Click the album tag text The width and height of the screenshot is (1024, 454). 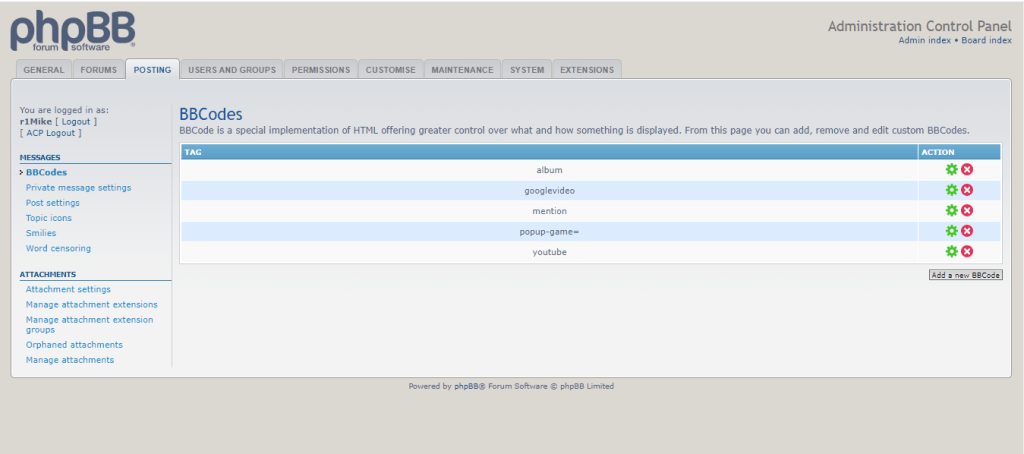(549, 170)
